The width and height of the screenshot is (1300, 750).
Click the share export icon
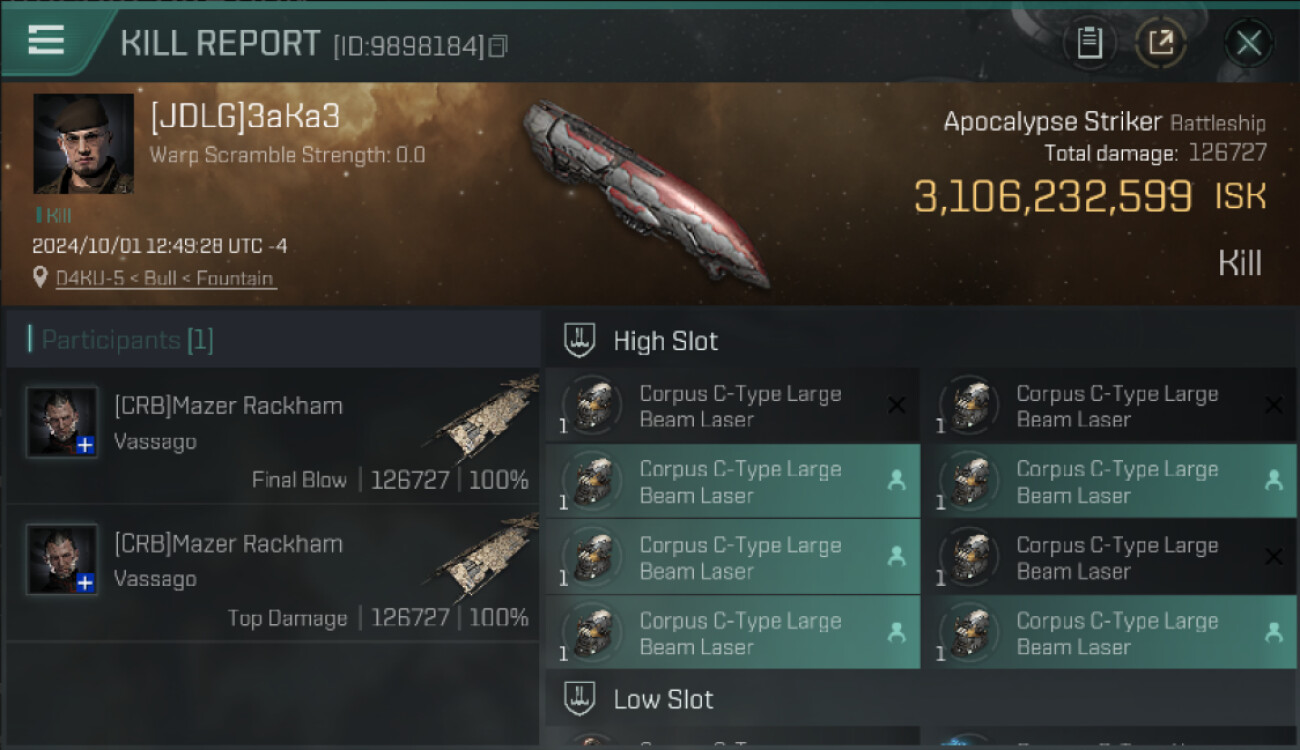(x=1161, y=43)
